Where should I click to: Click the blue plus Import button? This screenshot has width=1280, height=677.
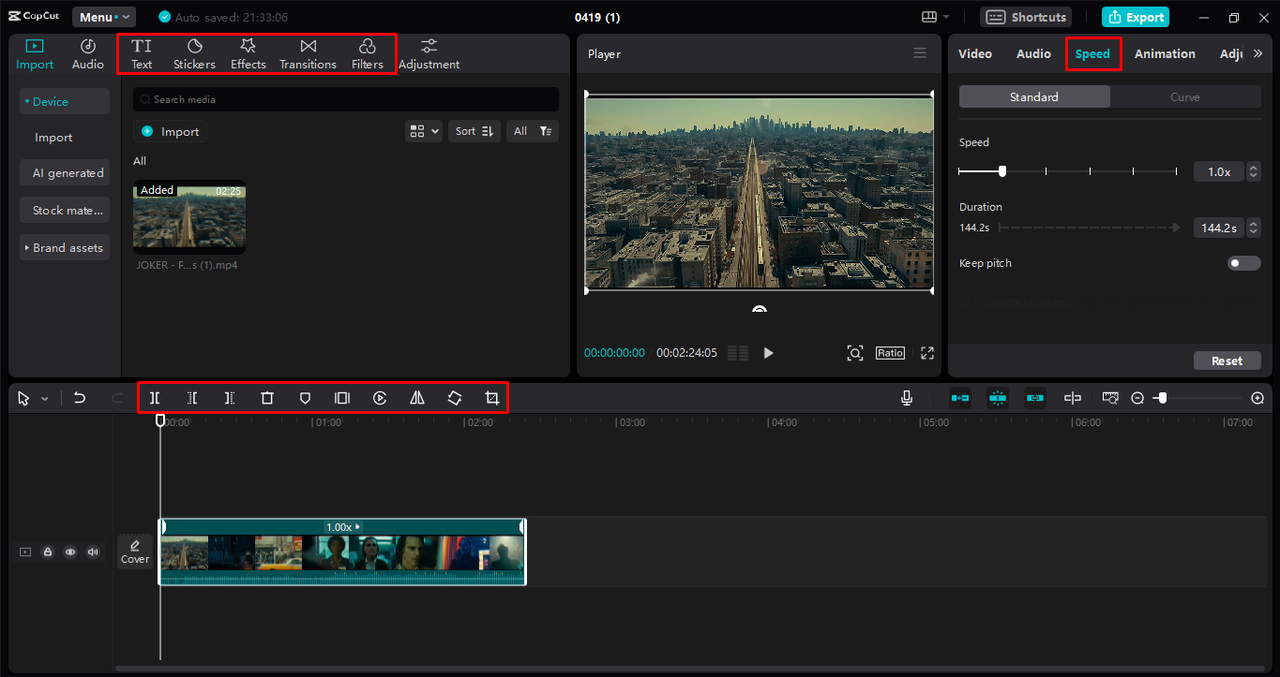point(170,132)
